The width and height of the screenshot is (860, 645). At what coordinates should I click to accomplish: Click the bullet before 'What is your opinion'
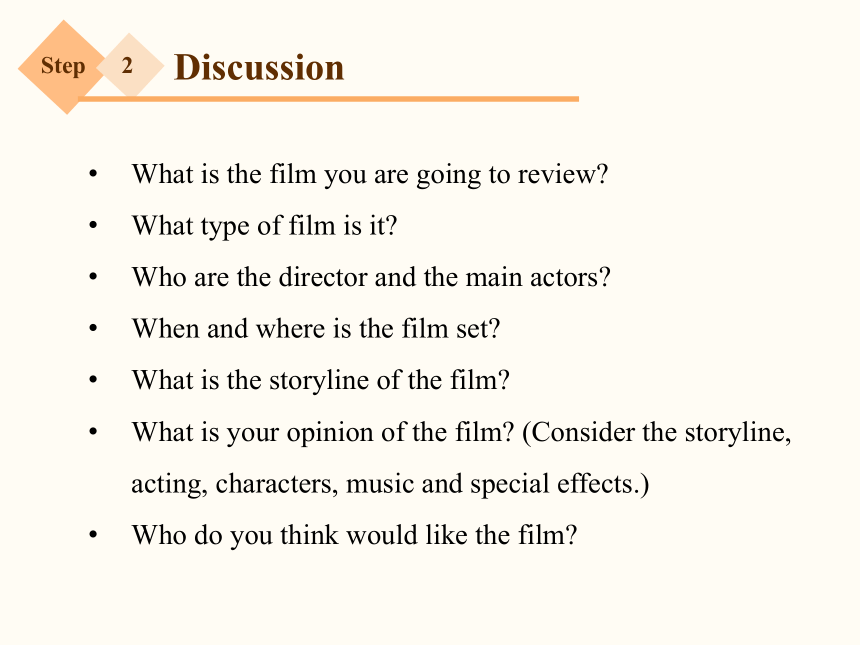click(x=93, y=432)
